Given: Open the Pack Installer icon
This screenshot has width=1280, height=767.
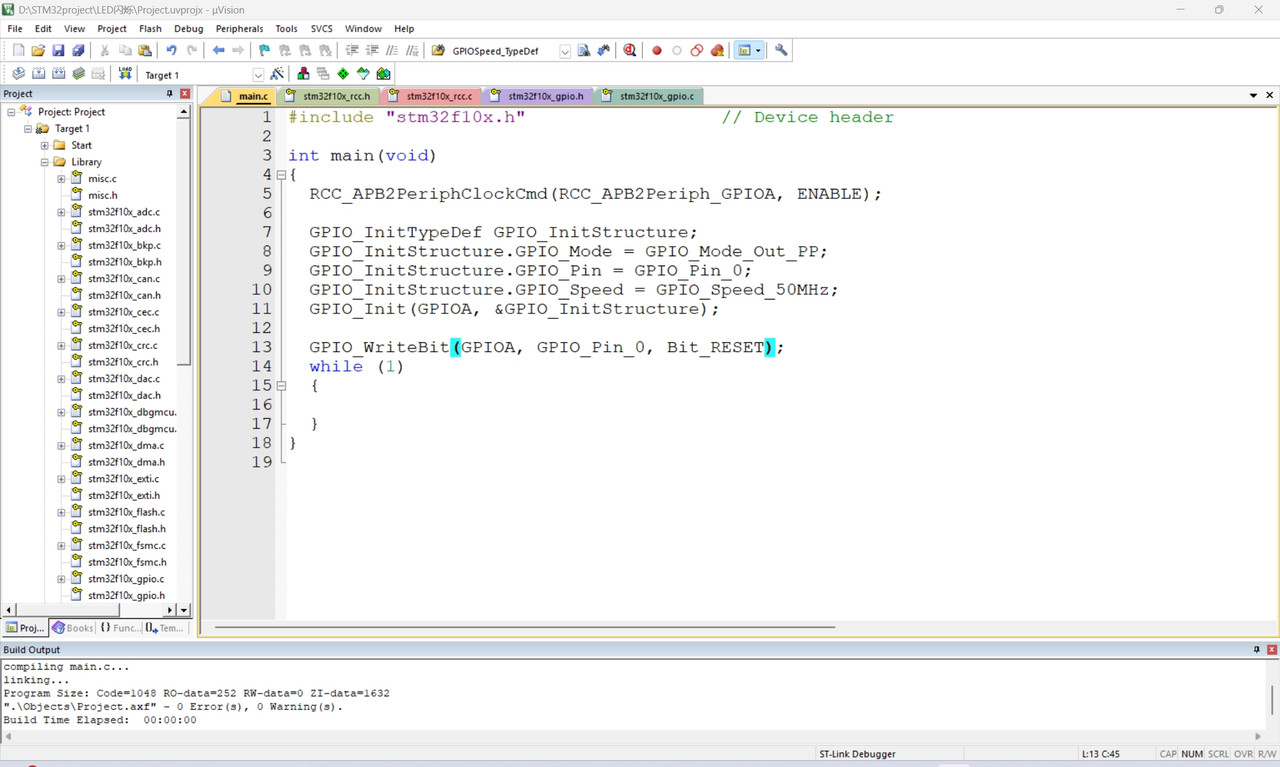Looking at the screenshot, I should [x=383, y=74].
